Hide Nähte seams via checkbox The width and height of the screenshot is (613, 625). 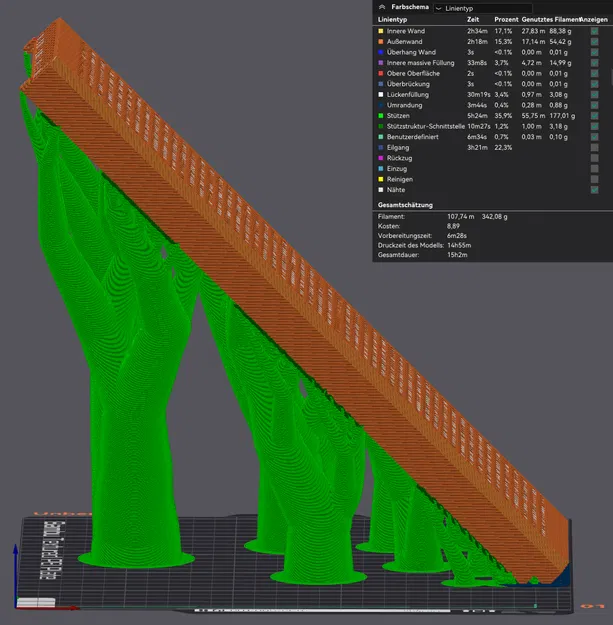click(594, 190)
